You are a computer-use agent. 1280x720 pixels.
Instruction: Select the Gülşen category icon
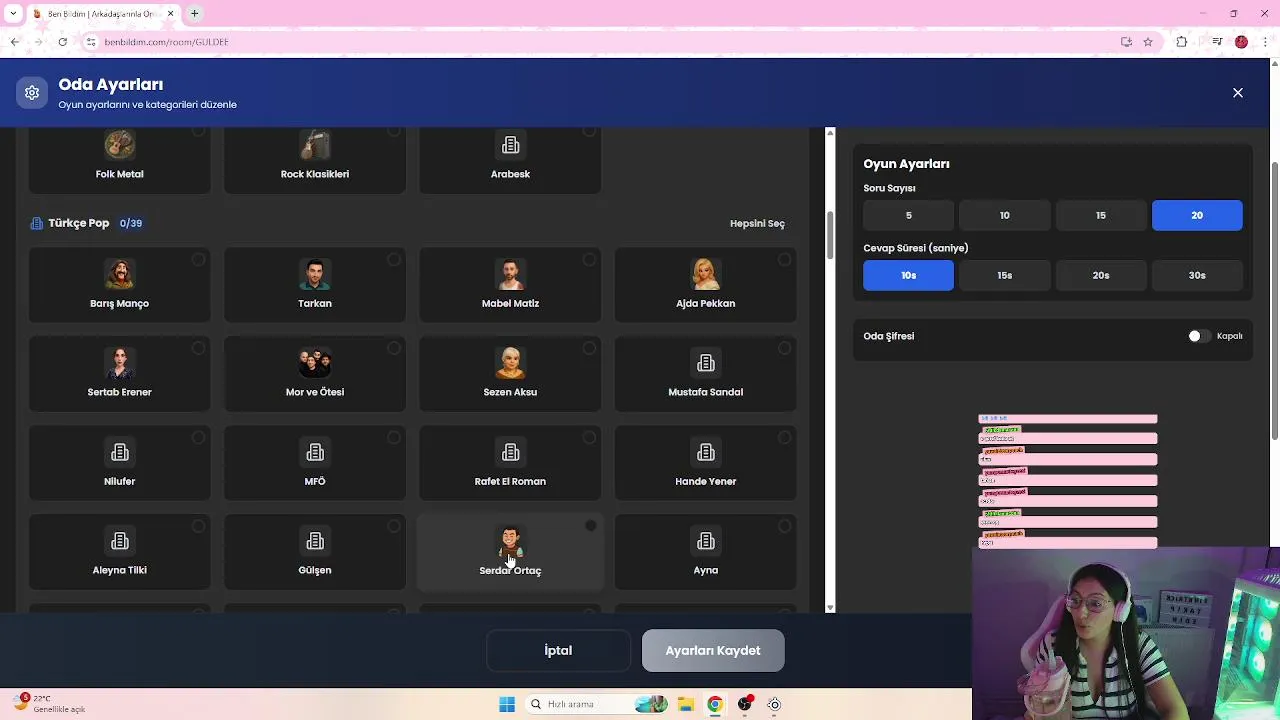point(315,541)
